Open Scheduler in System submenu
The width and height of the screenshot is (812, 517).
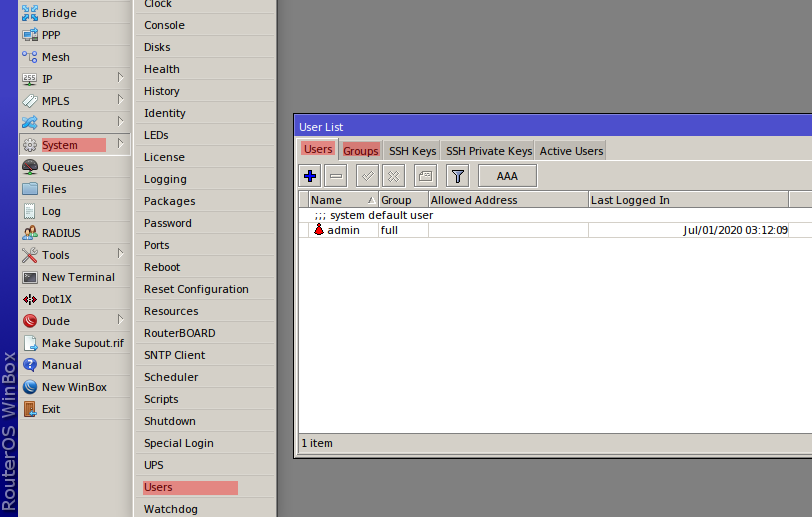click(205, 377)
